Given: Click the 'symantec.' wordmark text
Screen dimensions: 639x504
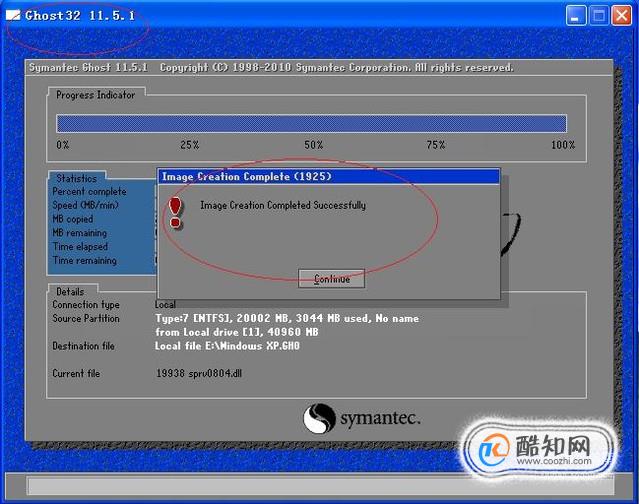Looking at the screenshot, I should [380, 419].
